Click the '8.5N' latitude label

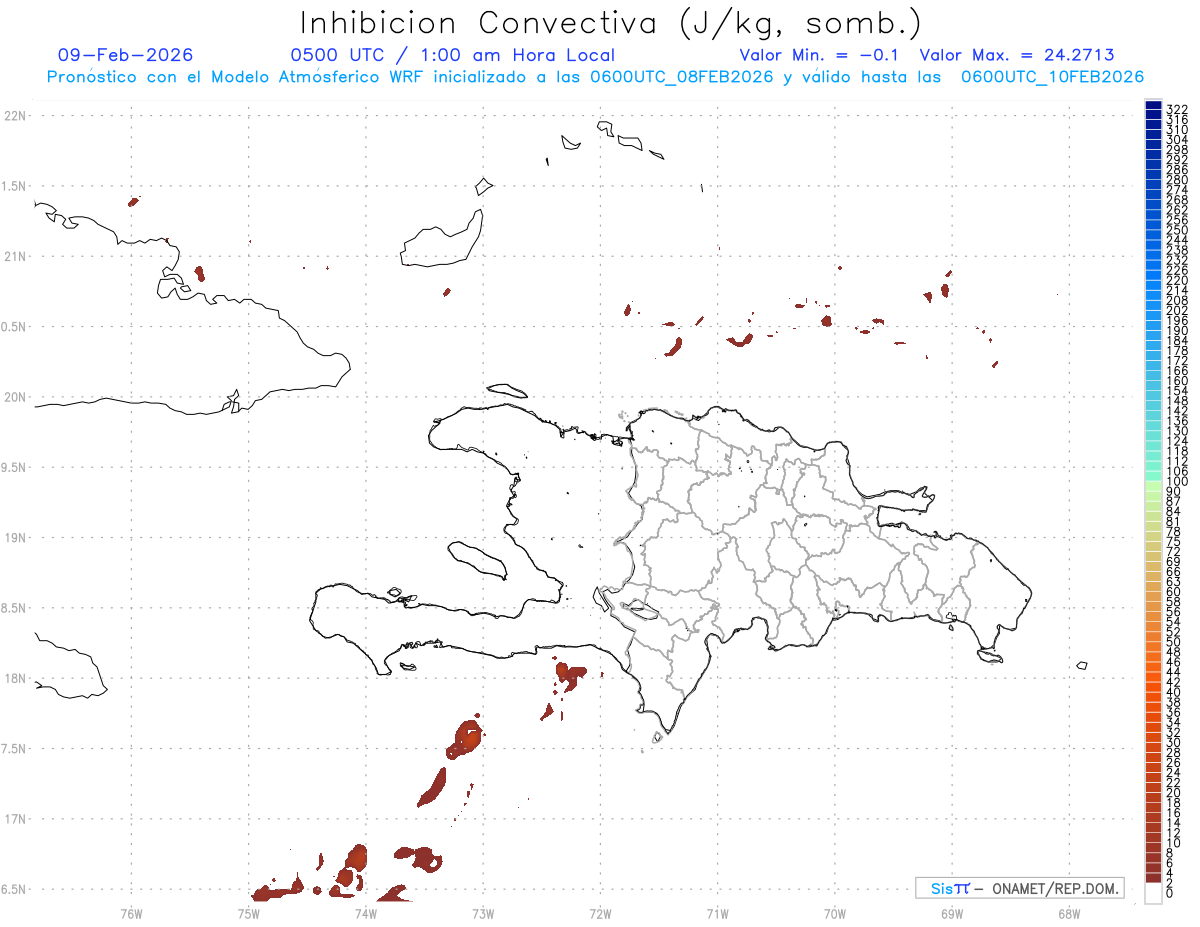pos(14,608)
